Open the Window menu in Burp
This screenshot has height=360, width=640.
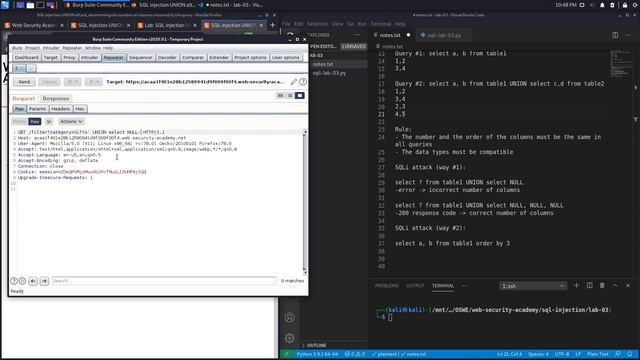(93, 48)
